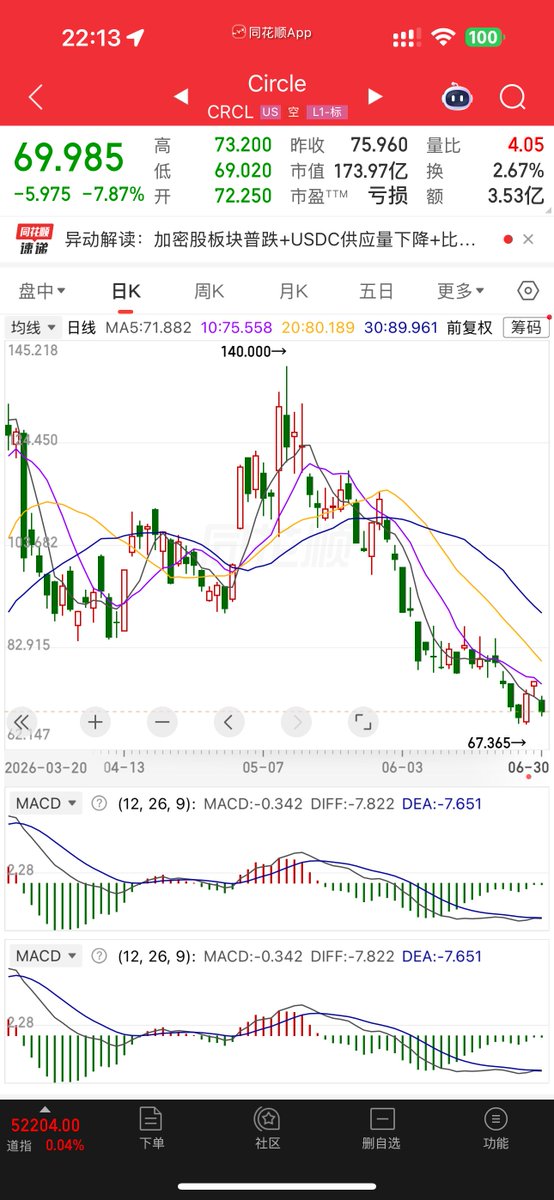Select 月K monthly candlestick tab

click(x=293, y=291)
